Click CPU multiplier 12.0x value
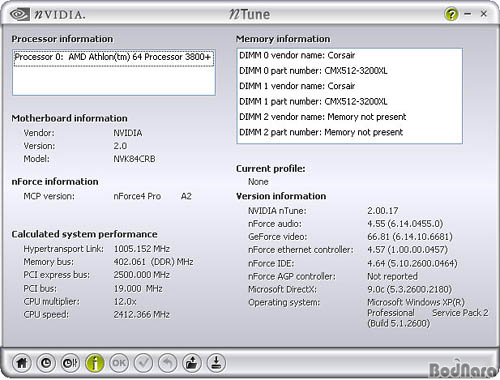This screenshot has width=500, height=380. (x=125, y=302)
